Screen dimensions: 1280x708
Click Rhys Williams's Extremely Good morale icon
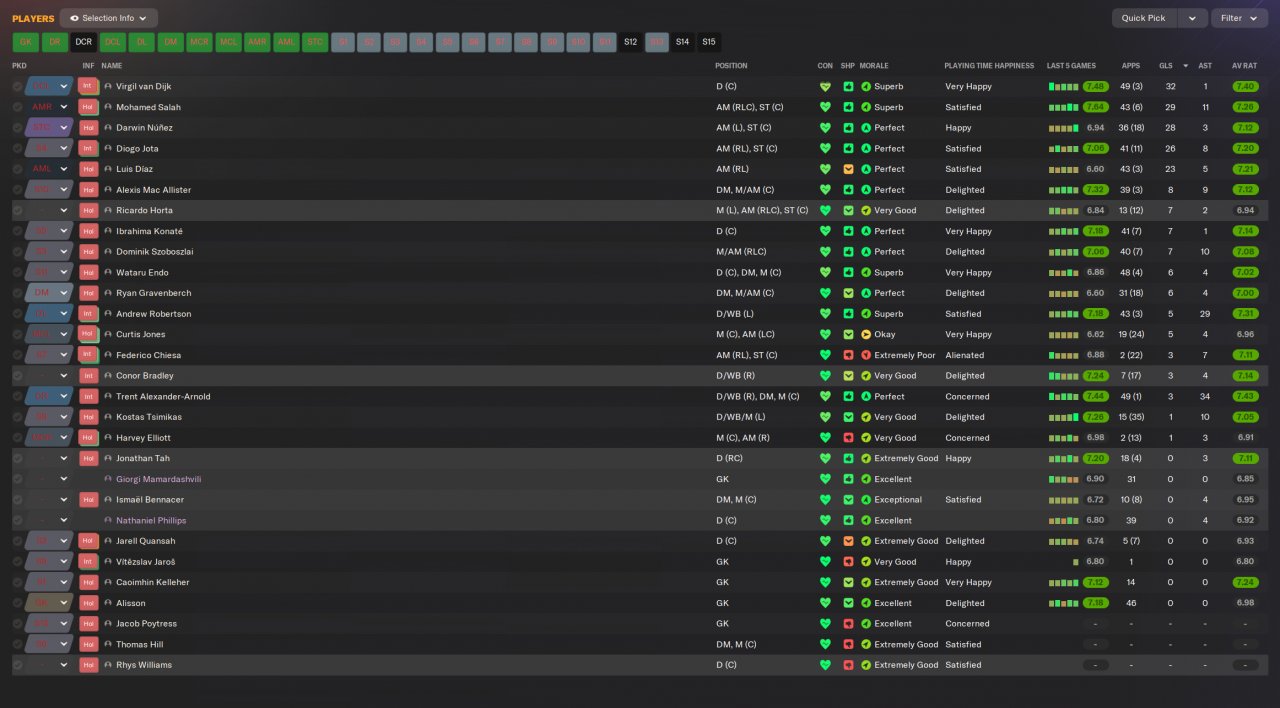pyautogui.click(x=866, y=665)
